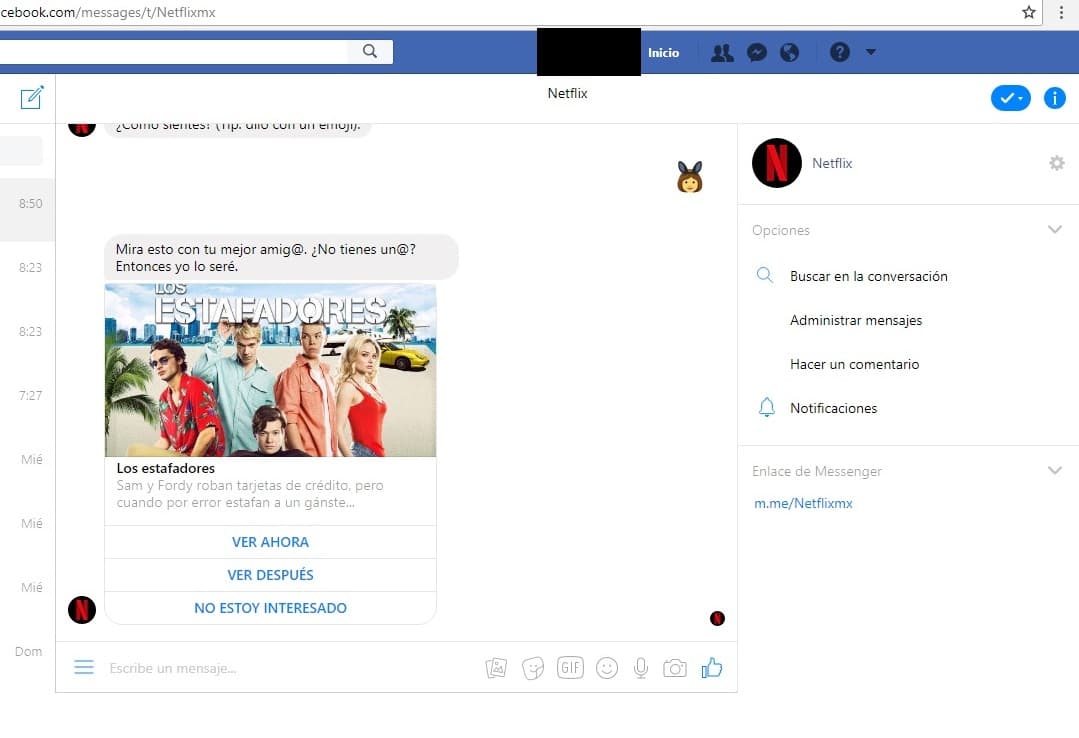Screen dimensions: 1079x738
Task: Open the GIF picker
Action: 570,668
